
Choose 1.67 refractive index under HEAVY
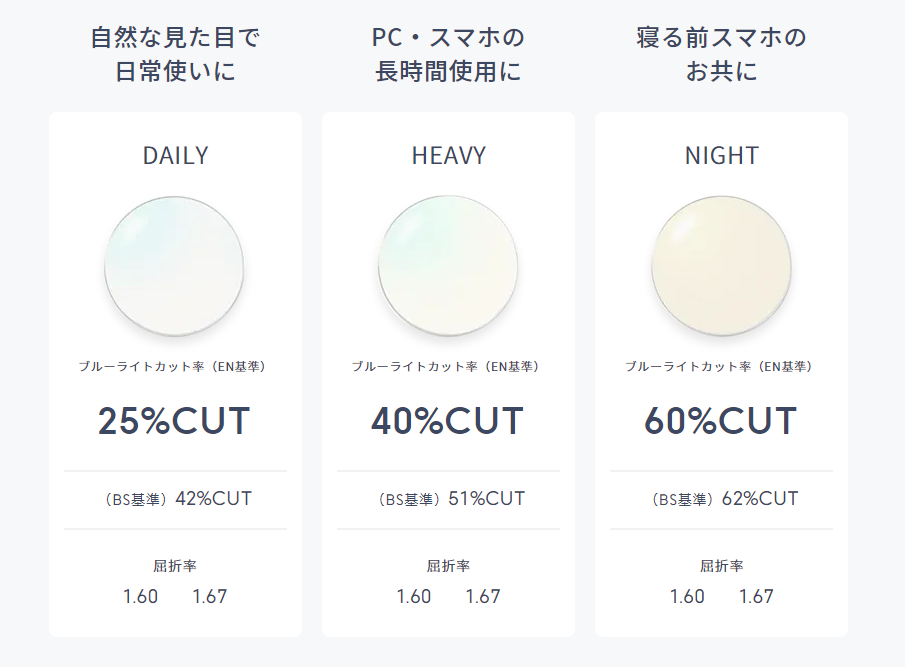click(x=483, y=596)
